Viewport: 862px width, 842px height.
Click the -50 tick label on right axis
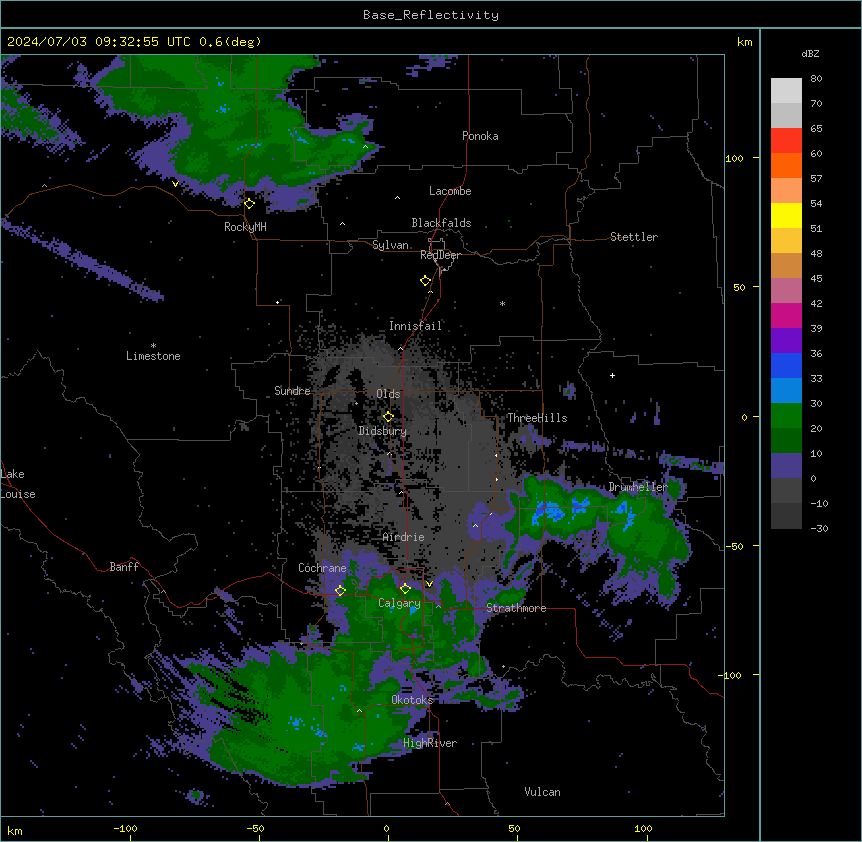(734, 546)
